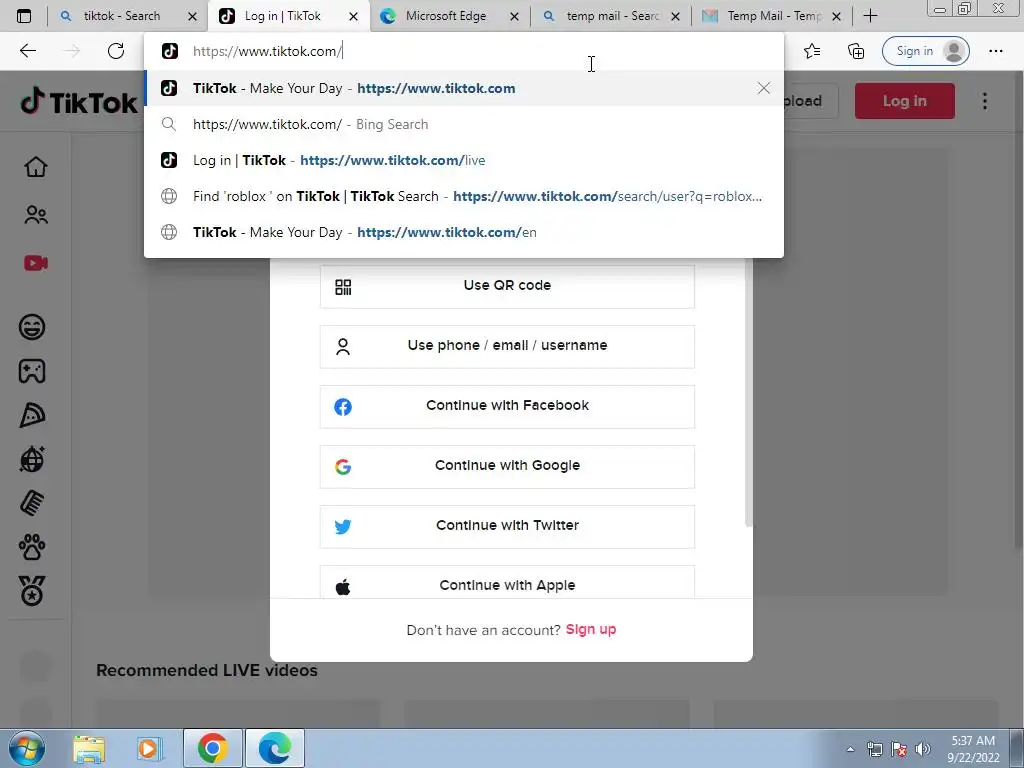Click Continue with Facebook
Screen dimensions: 1024x768
pyautogui.click(x=507, y=406)
